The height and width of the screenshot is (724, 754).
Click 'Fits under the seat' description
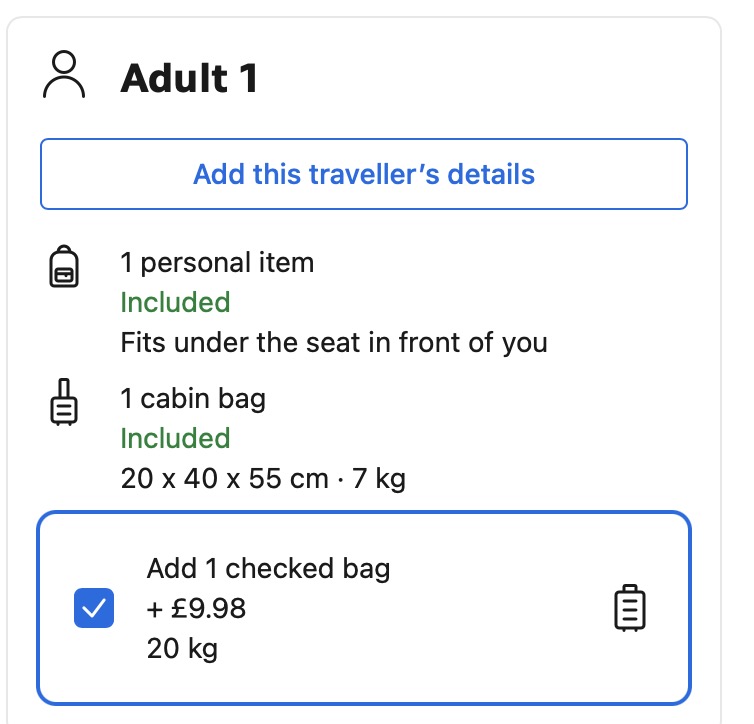point(334,343)
